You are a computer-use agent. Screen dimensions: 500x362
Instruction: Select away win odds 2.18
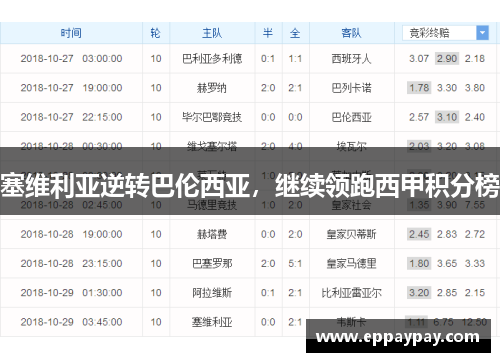click(x=475, y=59)
